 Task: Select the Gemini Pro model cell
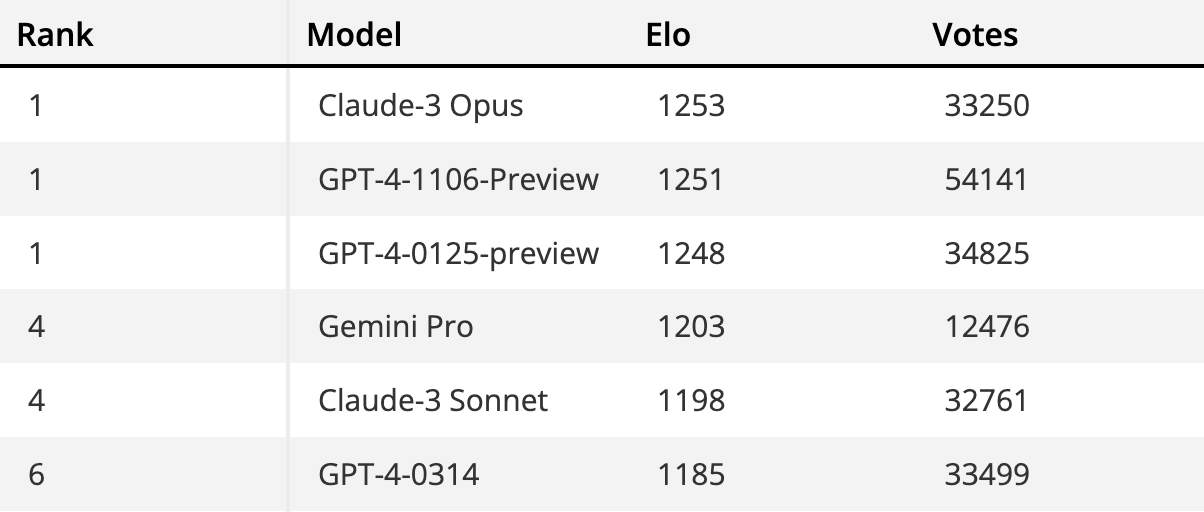pos(395,327)
